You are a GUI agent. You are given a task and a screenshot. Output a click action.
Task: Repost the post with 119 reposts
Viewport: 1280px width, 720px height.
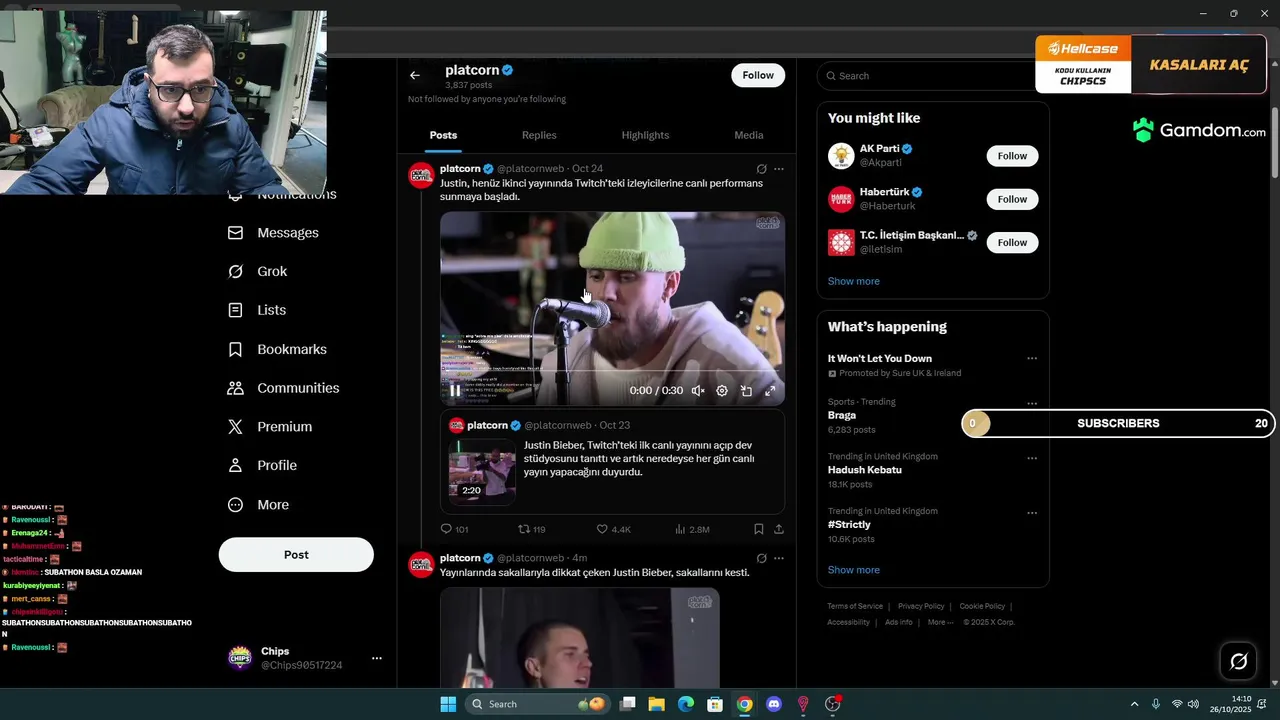coord(531,529)
